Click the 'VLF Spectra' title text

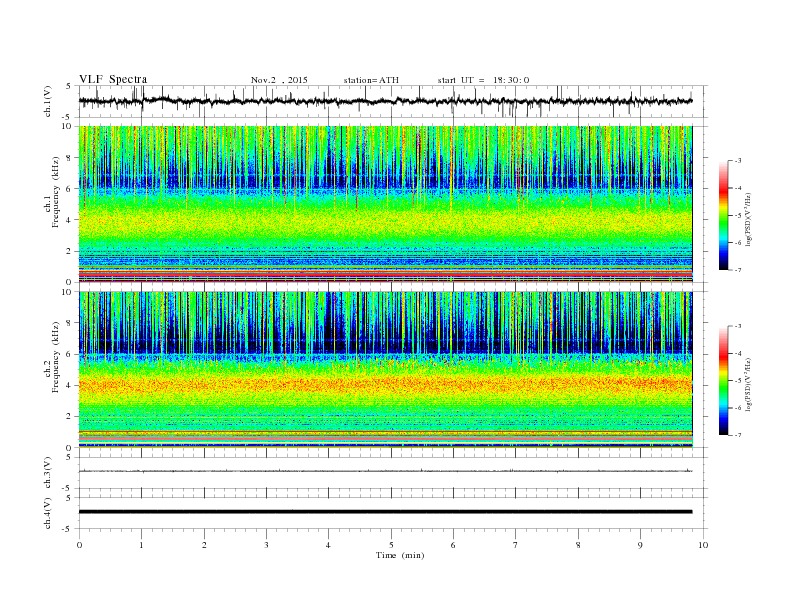click(113, 79)
